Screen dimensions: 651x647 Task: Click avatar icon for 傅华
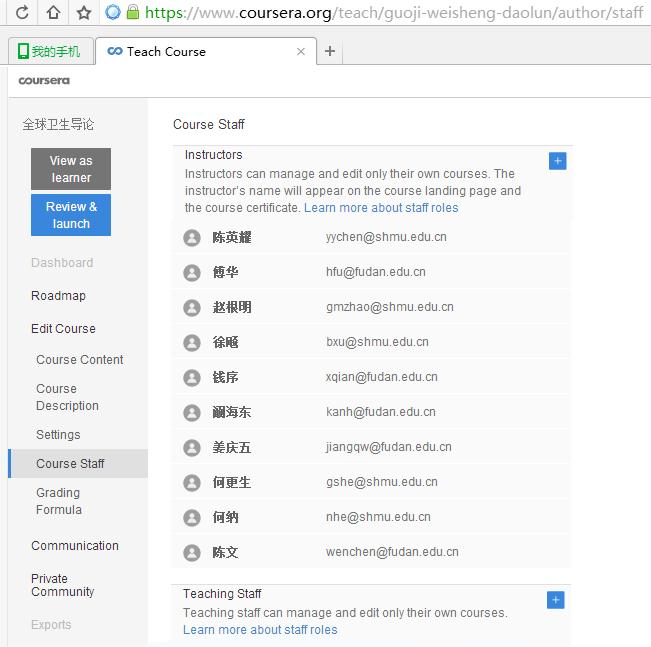click(192, 273)
